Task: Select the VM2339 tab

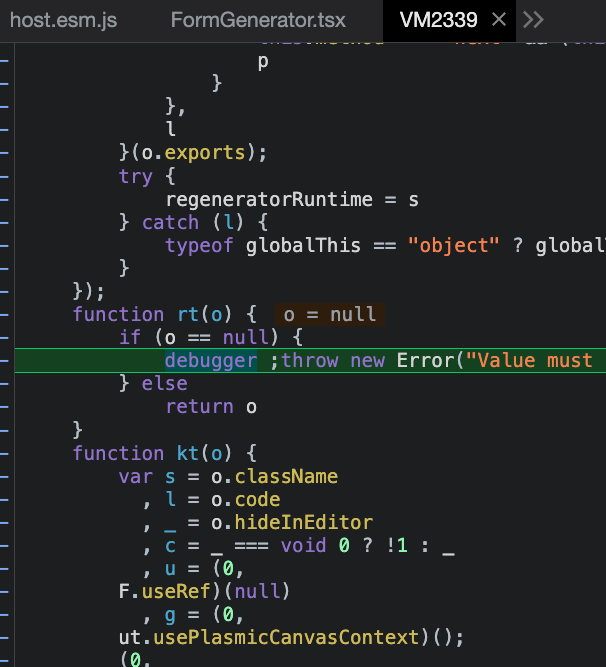Action: tap(438, 20)
